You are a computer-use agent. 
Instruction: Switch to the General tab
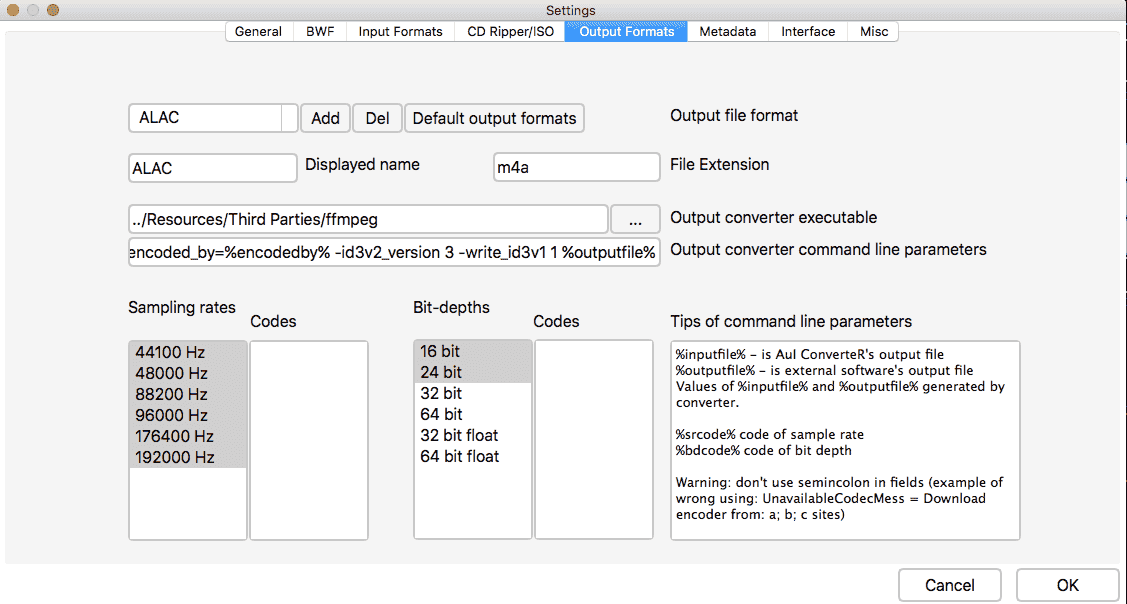[x=259, y=32]
